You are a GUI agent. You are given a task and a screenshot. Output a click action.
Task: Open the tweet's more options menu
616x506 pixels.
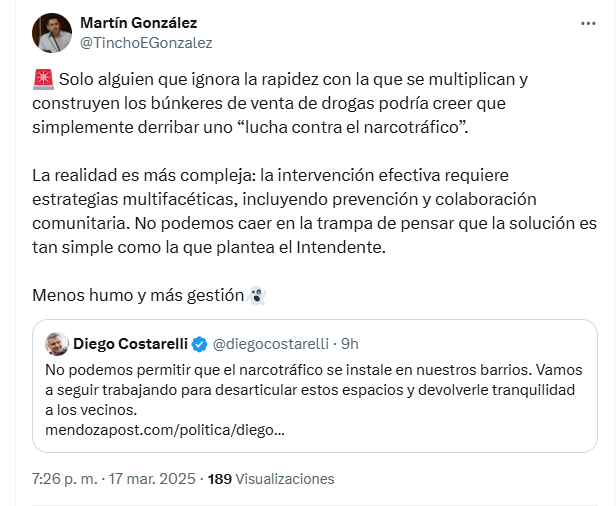(591, 22)
